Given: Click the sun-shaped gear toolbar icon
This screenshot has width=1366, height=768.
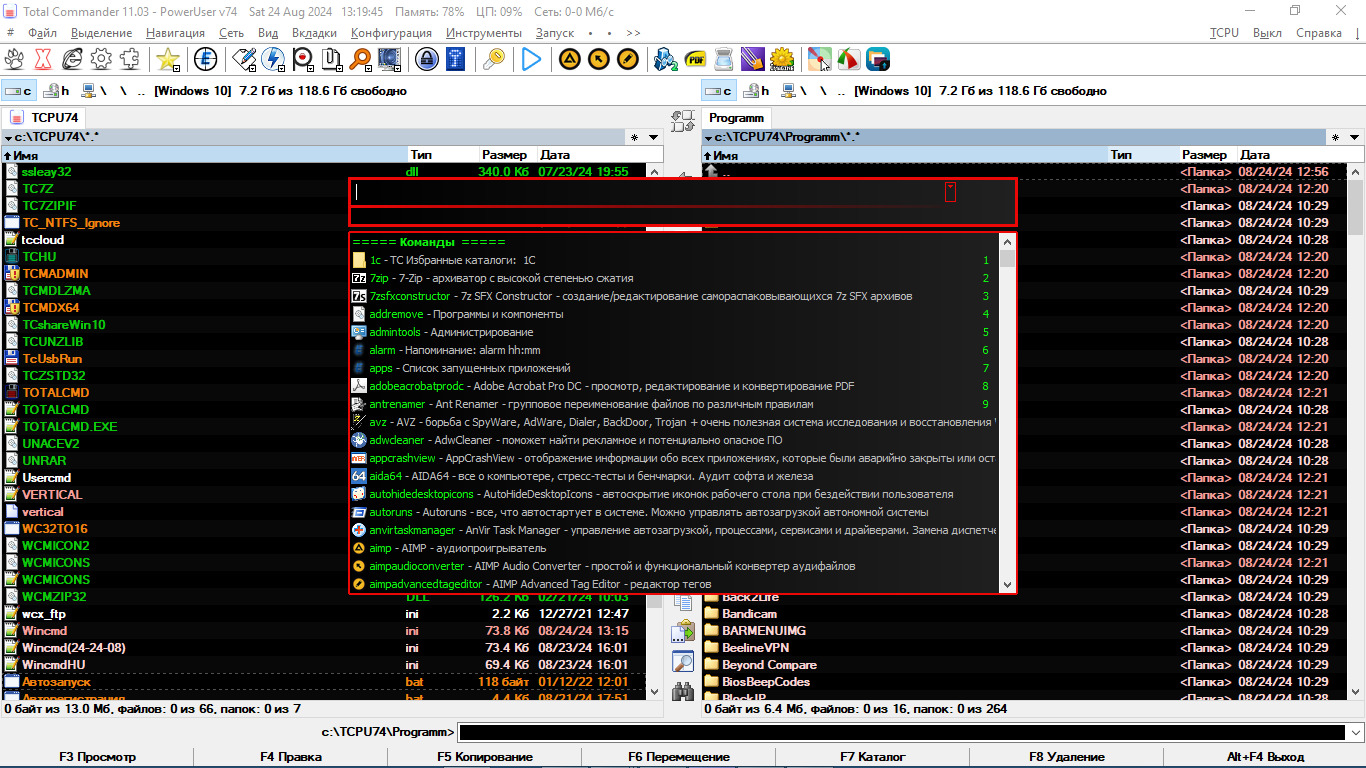Looking at the screenshot, I should (x=781, y=59).
